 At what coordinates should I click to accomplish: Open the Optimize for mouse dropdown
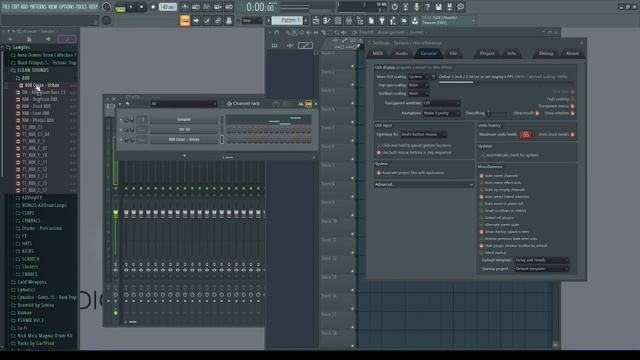pos(423,134)
